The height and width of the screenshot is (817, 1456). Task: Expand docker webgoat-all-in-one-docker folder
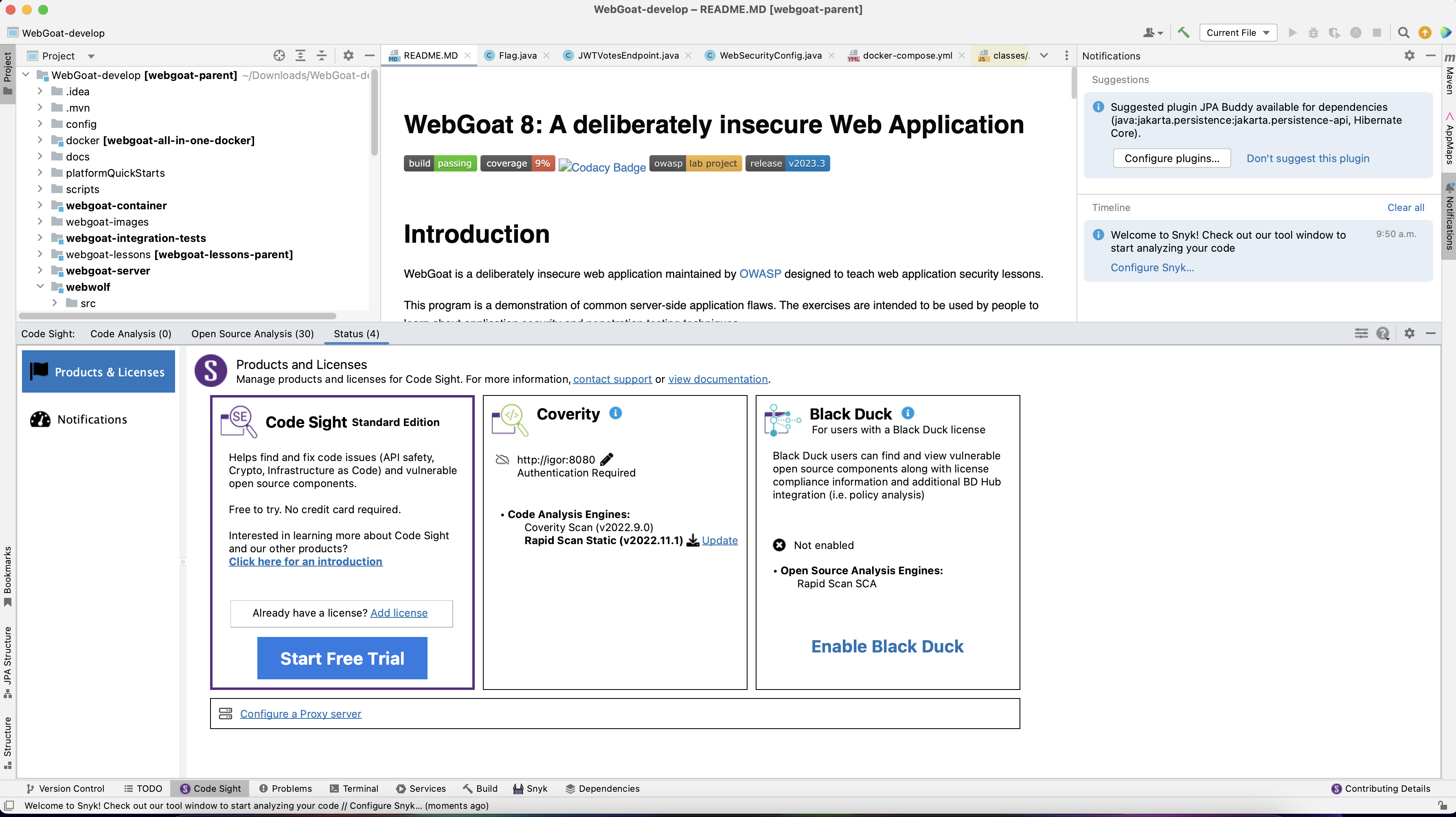(39, 140)
